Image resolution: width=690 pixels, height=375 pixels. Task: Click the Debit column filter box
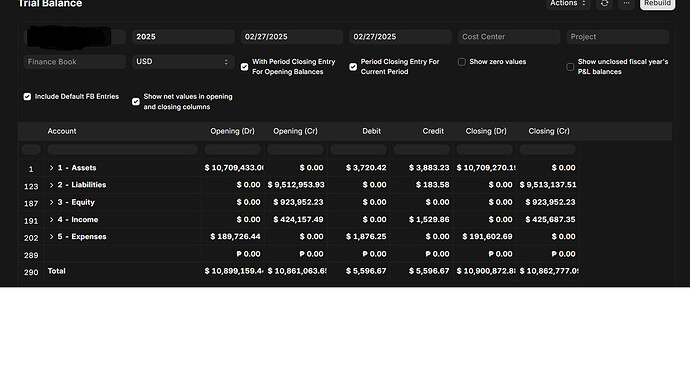pos(358,149)
